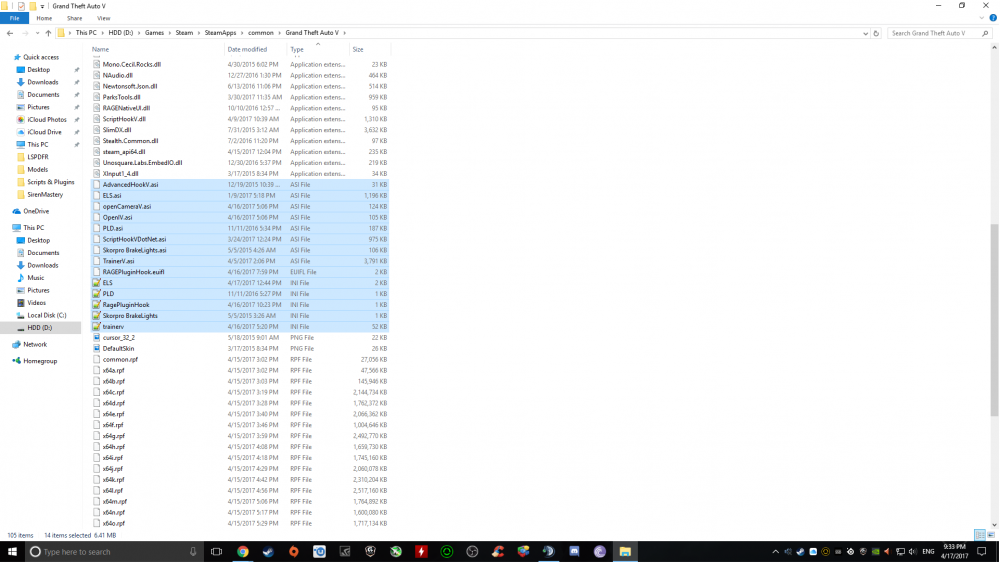The height and width of the screenshot is (563, 1000).
Task: Expand breadcrumb arrow after Grand Theft Auto V
Action: click(345, 33)
